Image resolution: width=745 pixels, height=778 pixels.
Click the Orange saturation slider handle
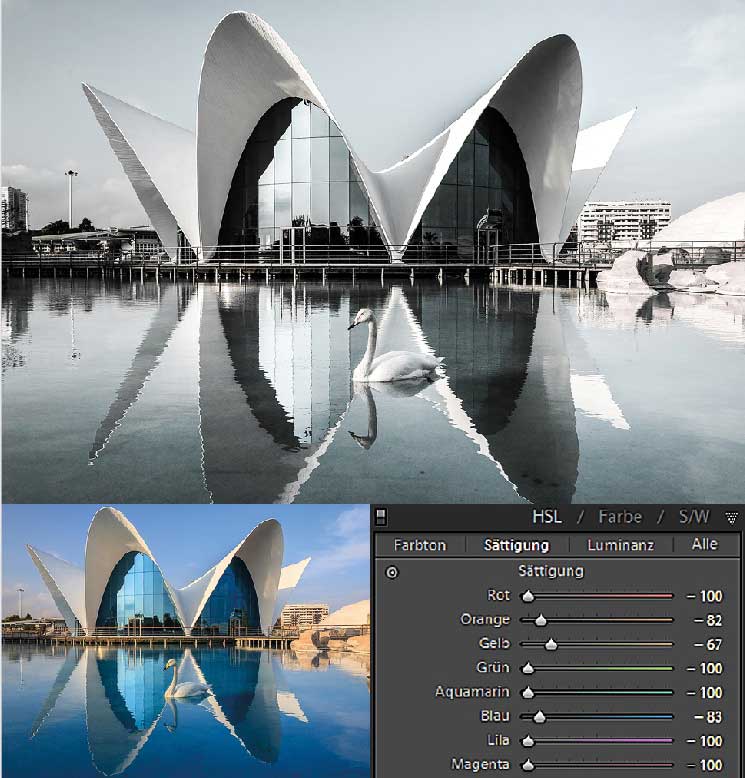pos(541,620)
